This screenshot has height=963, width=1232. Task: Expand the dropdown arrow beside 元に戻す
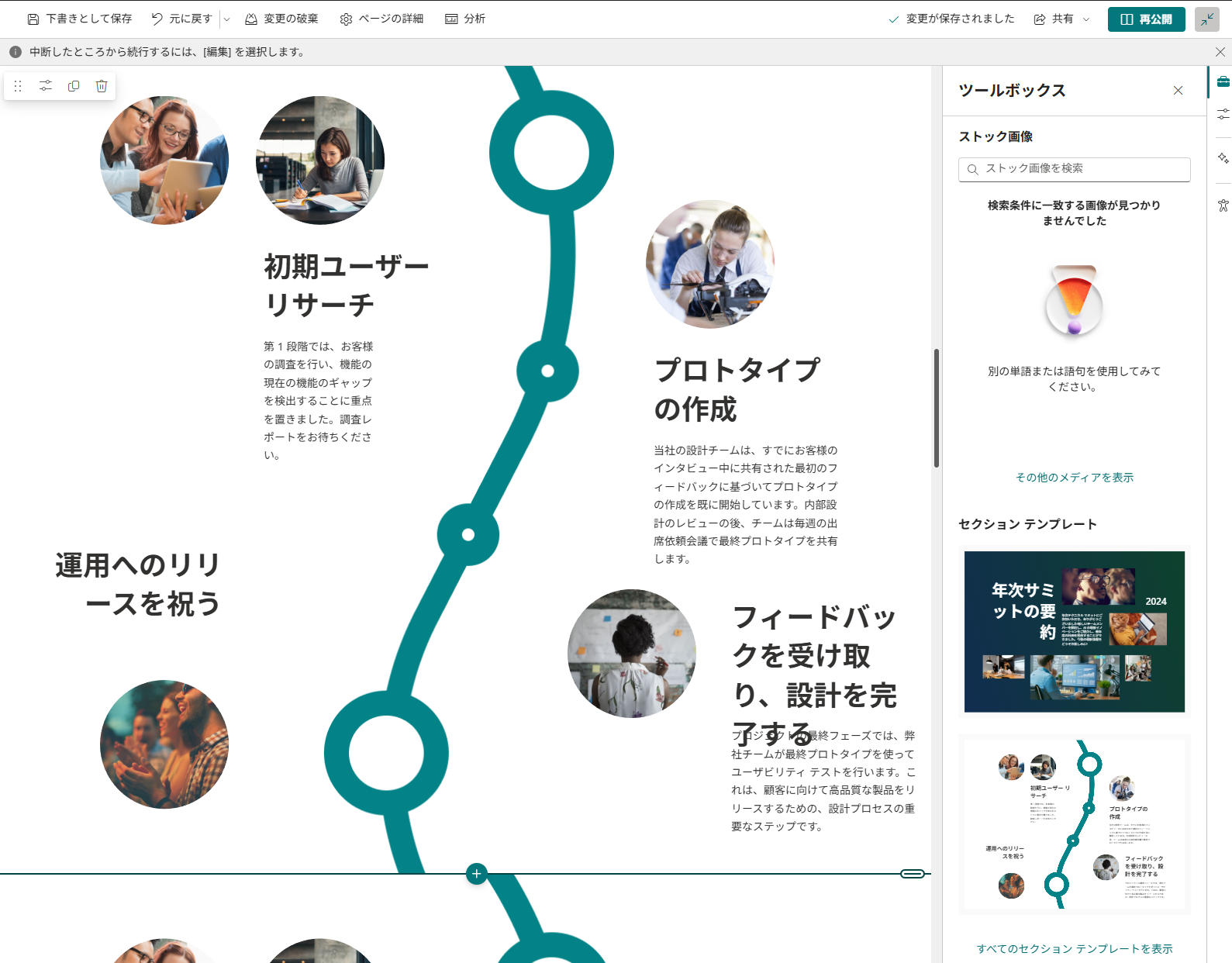(226, 19)
